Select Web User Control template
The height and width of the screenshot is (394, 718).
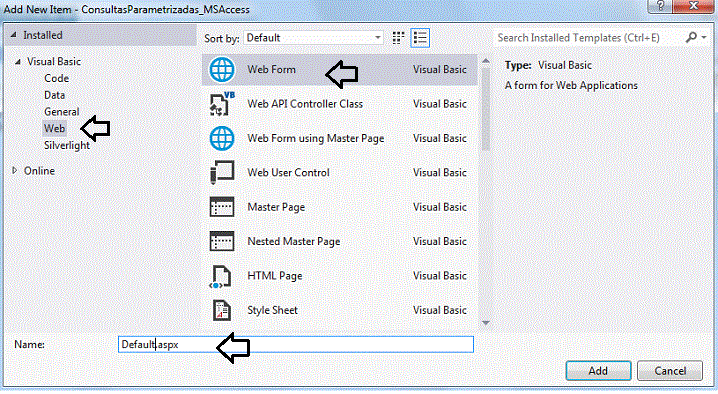coord(288,173)
